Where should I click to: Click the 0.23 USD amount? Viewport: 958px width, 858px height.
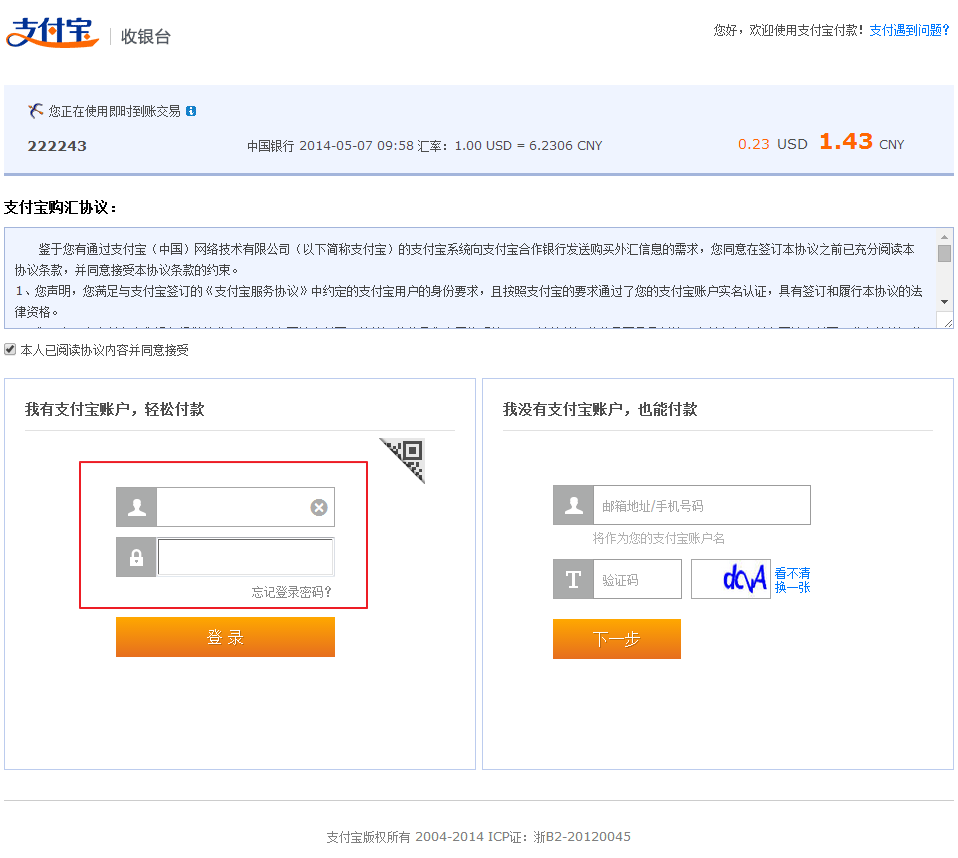(773, 144)
